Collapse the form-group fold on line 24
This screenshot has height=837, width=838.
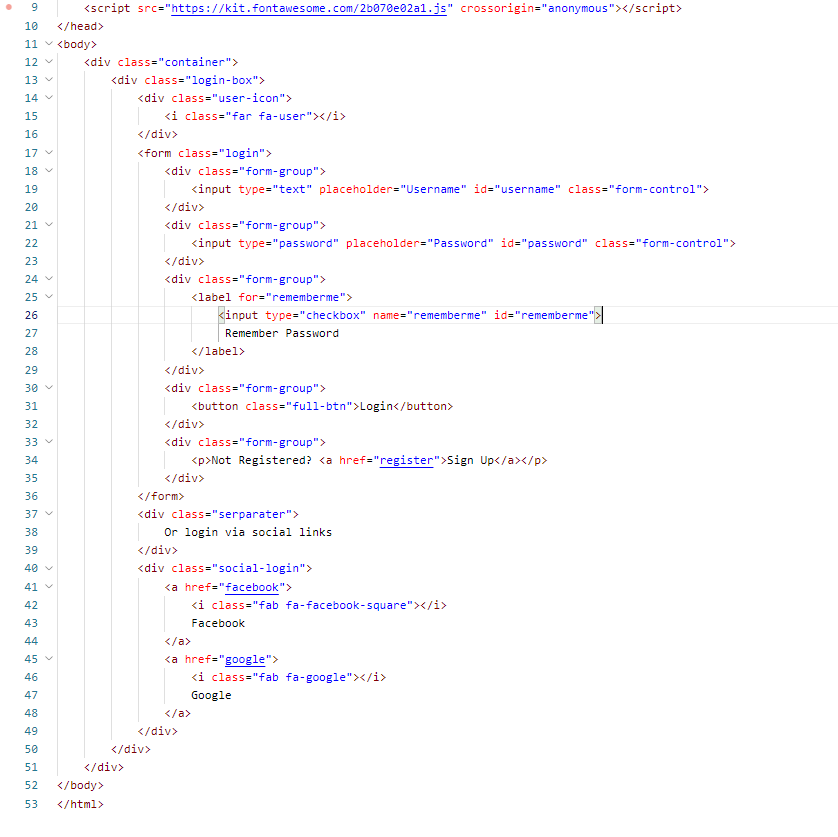[x=49, y=279]
